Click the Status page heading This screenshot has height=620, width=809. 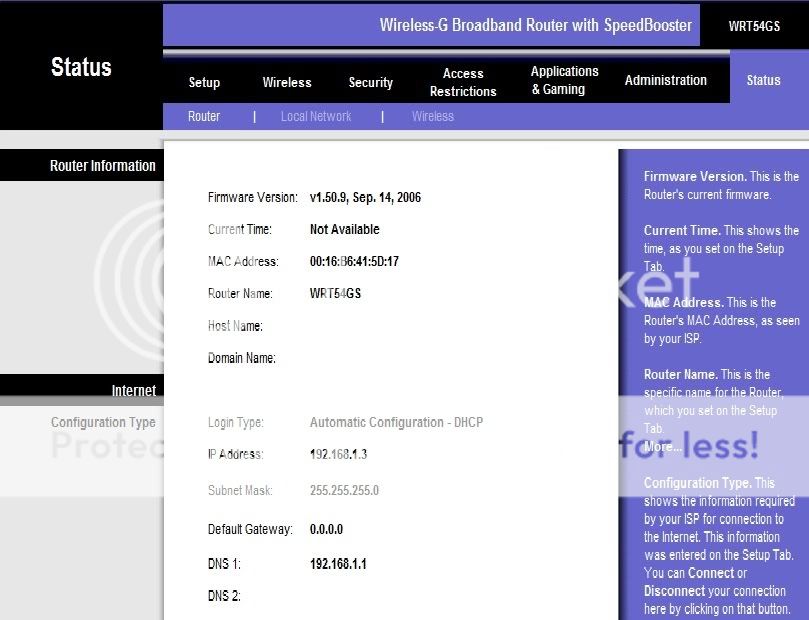[x=81, y=67]
